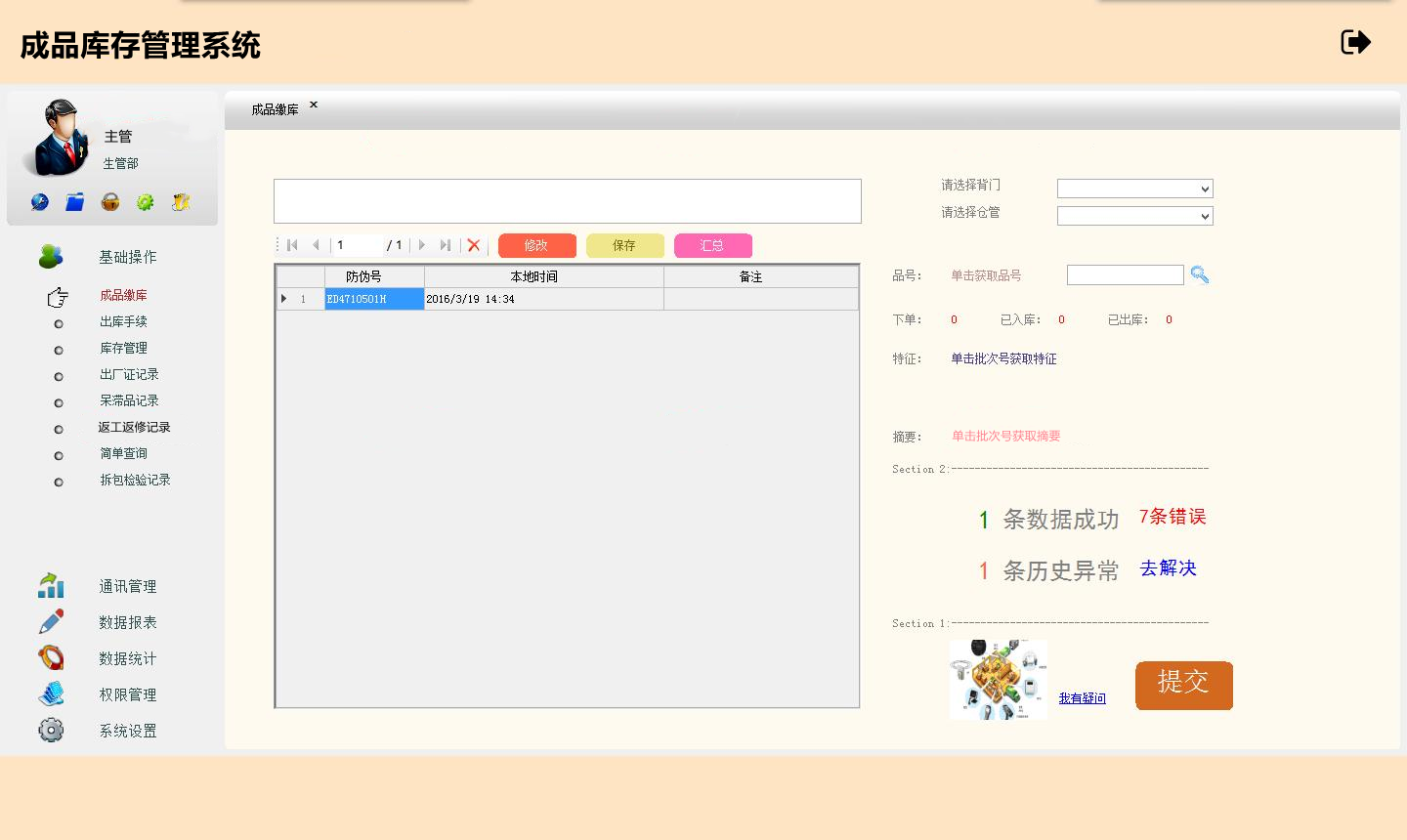Click the 系统设置 gear icon in the sidebar
The image size is (1407, 840).
click(x=51, y=730)
